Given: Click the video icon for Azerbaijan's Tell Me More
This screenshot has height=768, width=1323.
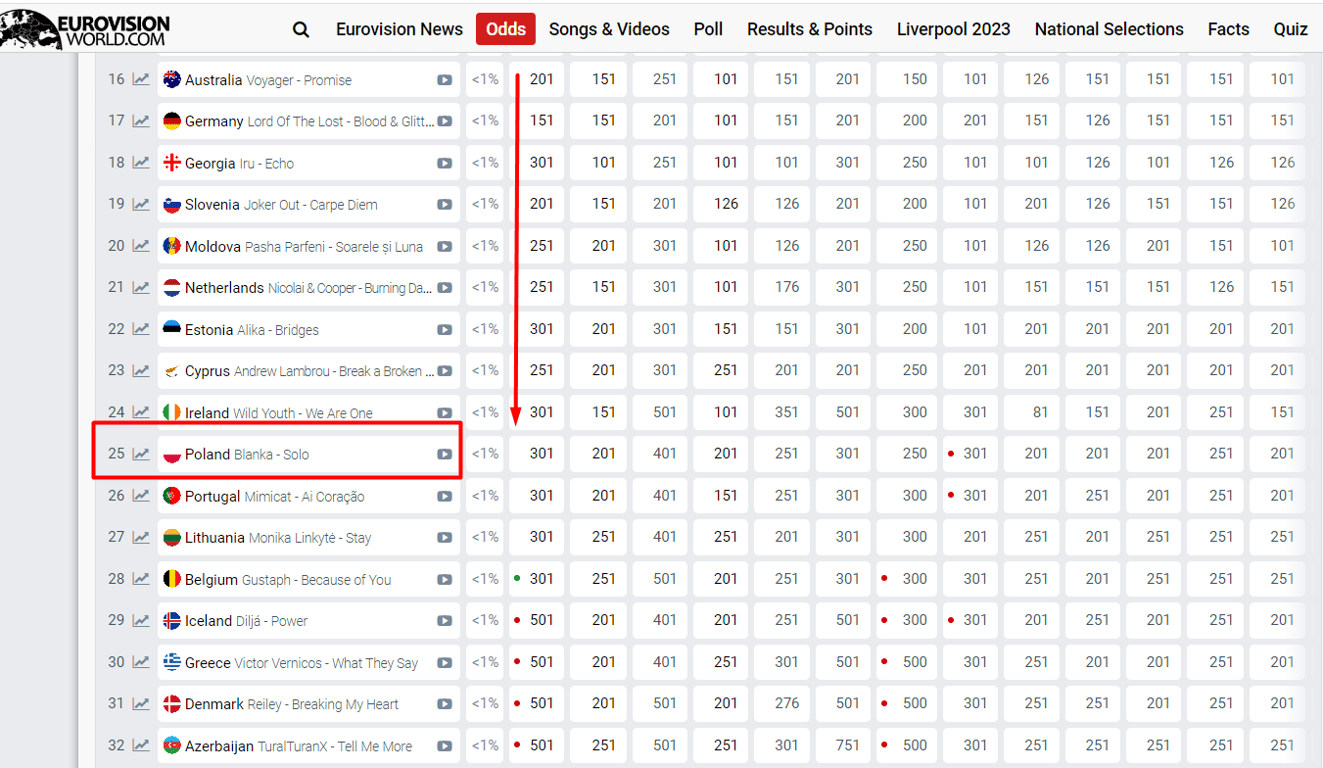Looking at the screenshot, I should pyautogui.click(x=444, y=745).
